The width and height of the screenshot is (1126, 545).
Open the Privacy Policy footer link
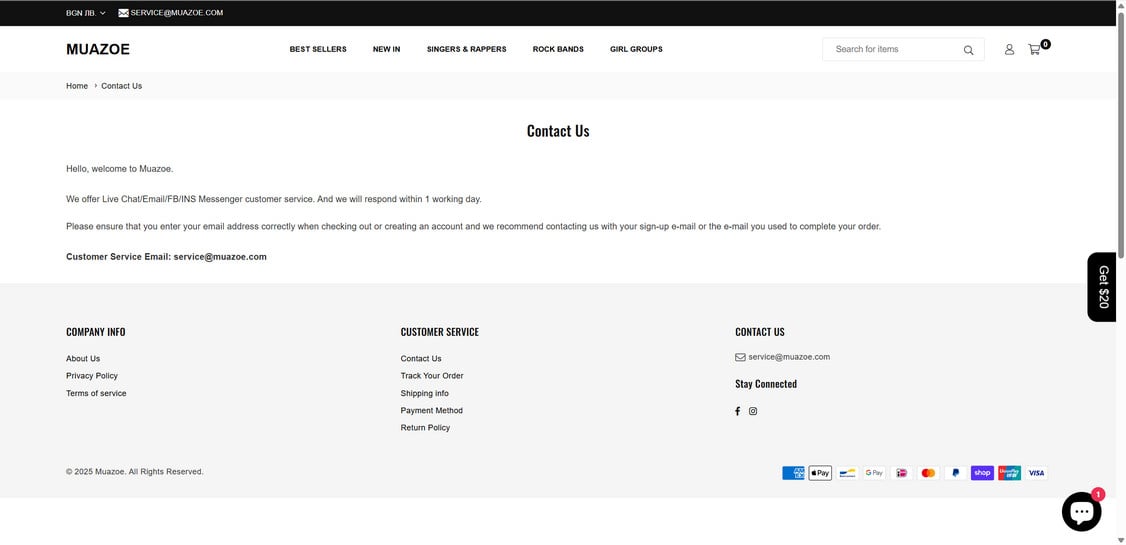point(92,376)
